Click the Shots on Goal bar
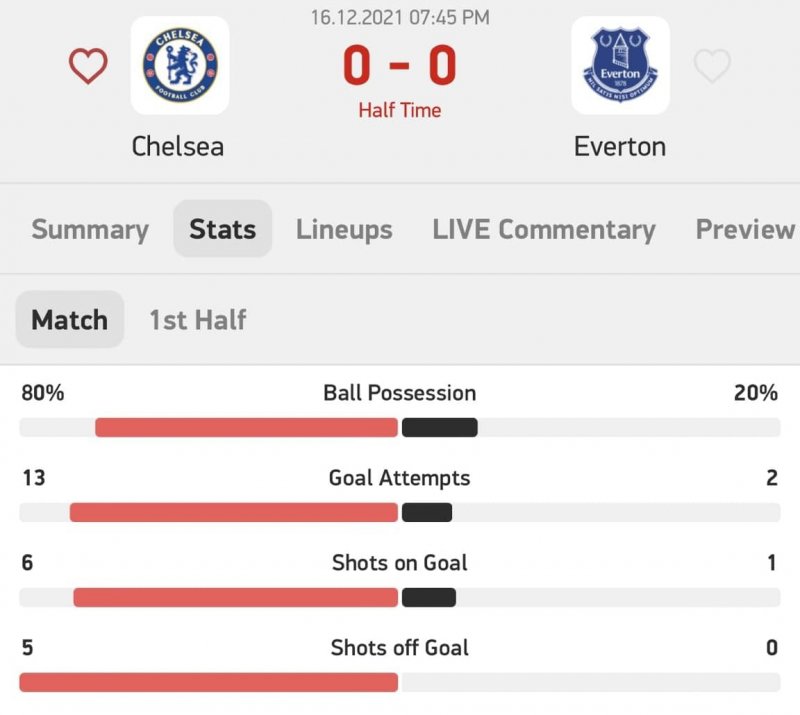 pos(400,598)
